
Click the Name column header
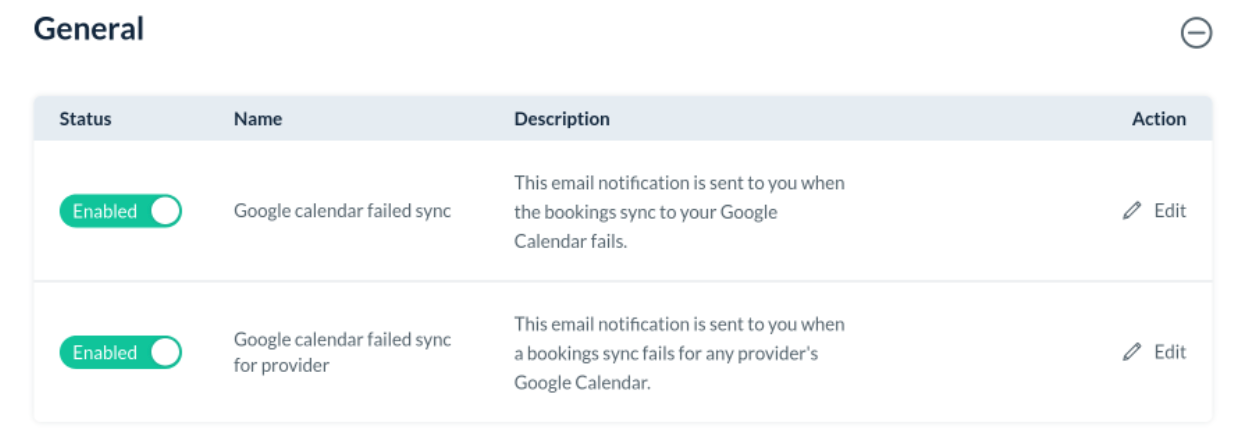click(x=258, y=119)
